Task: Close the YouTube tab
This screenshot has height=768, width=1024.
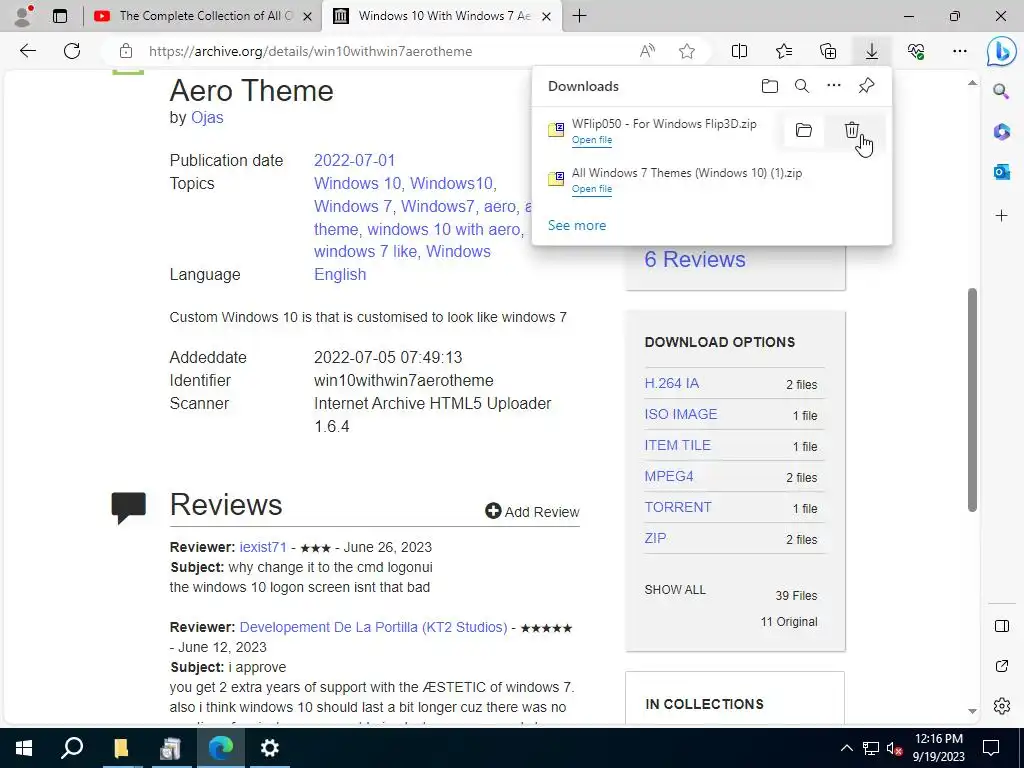Action: (x=307, y=16)
